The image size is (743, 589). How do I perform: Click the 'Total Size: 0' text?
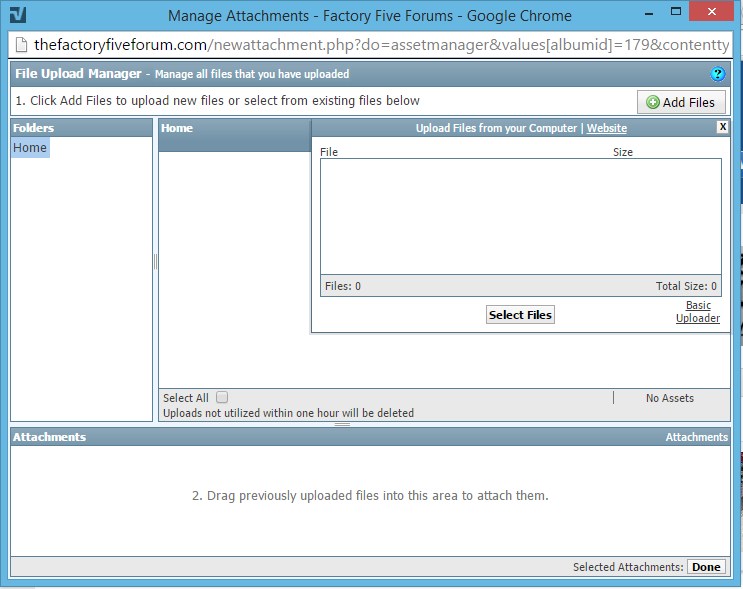tap(686, 286)
